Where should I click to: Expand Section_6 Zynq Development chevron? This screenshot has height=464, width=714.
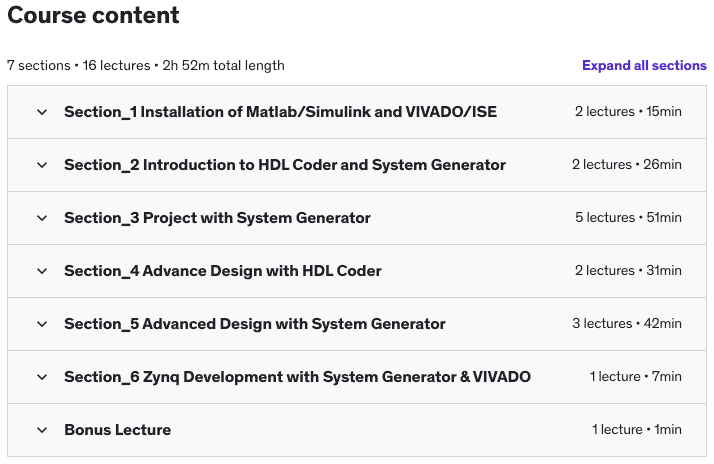[42, 377]
